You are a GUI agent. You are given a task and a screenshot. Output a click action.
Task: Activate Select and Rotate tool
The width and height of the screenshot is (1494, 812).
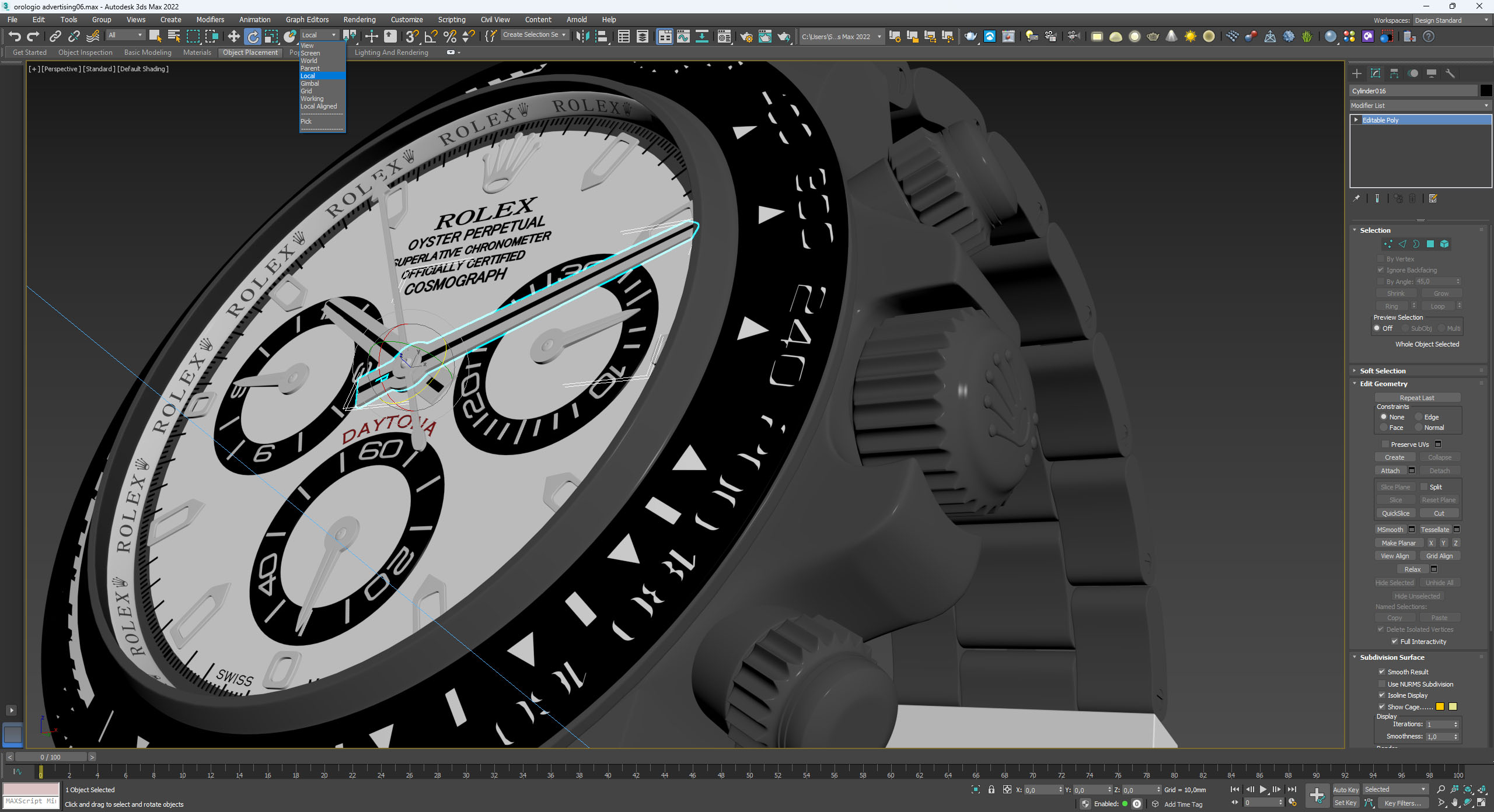pos(253,36)
